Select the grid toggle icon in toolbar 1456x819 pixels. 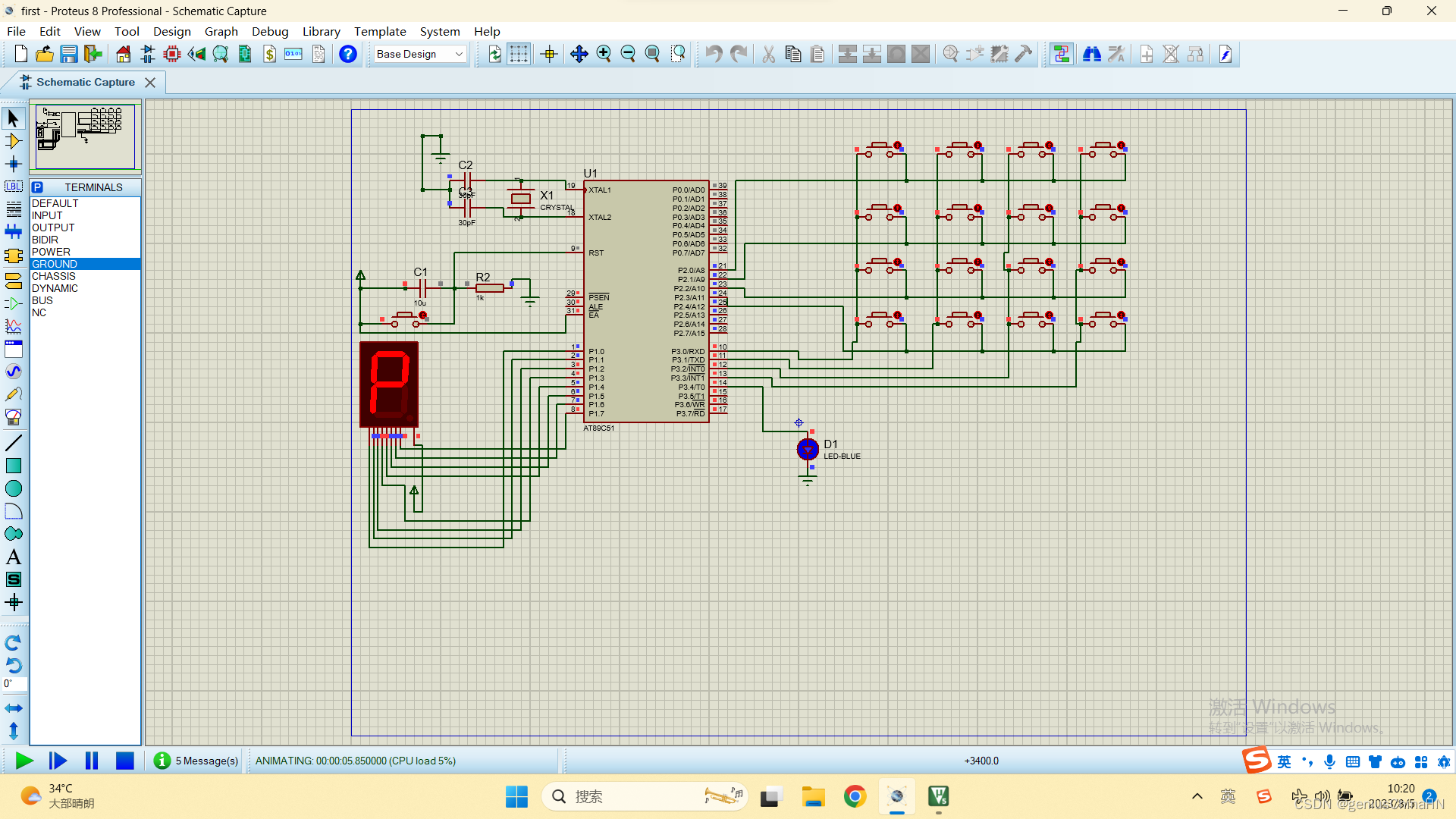tap(519, 54)
